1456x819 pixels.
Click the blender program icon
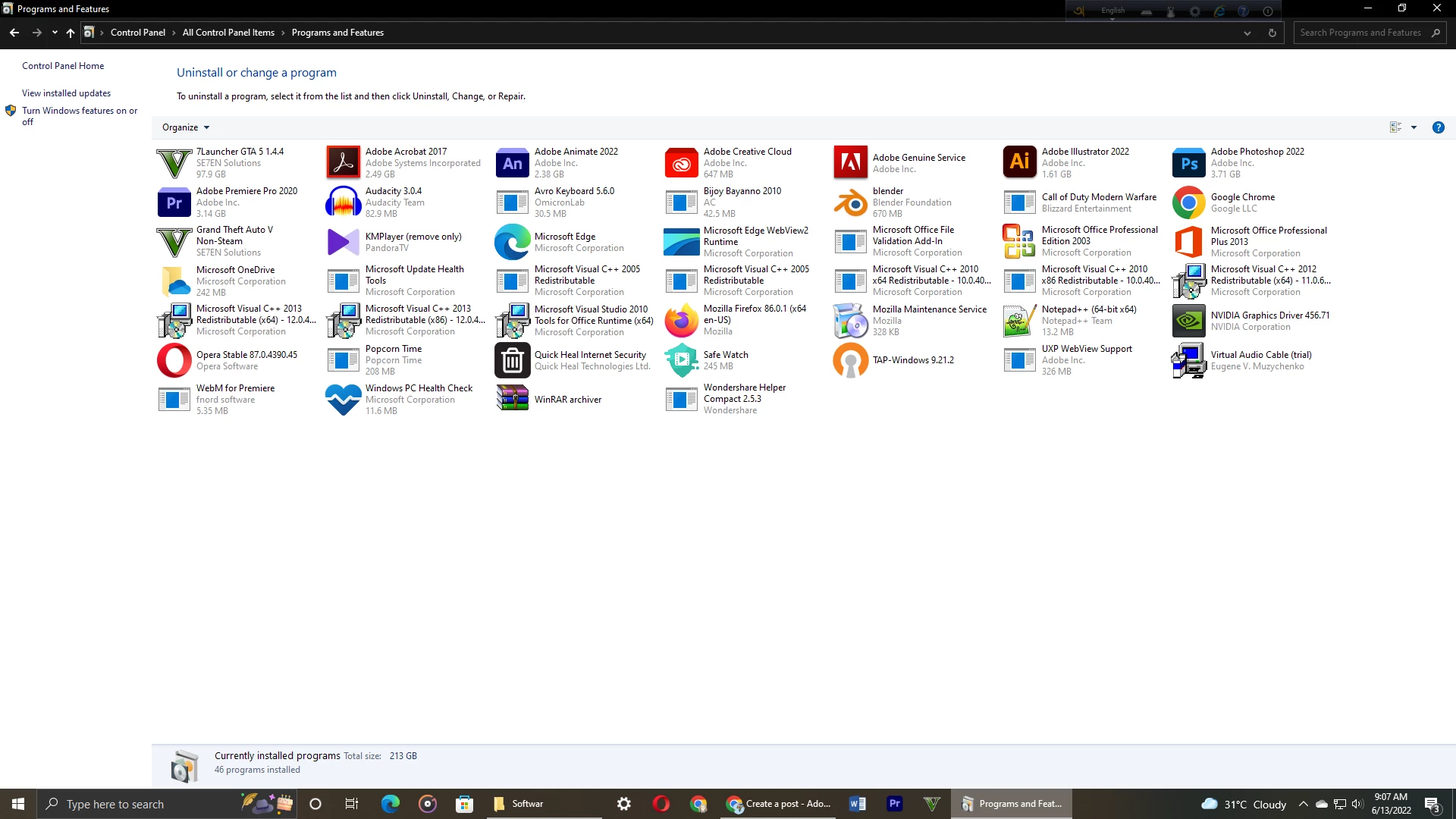point(850,202)
